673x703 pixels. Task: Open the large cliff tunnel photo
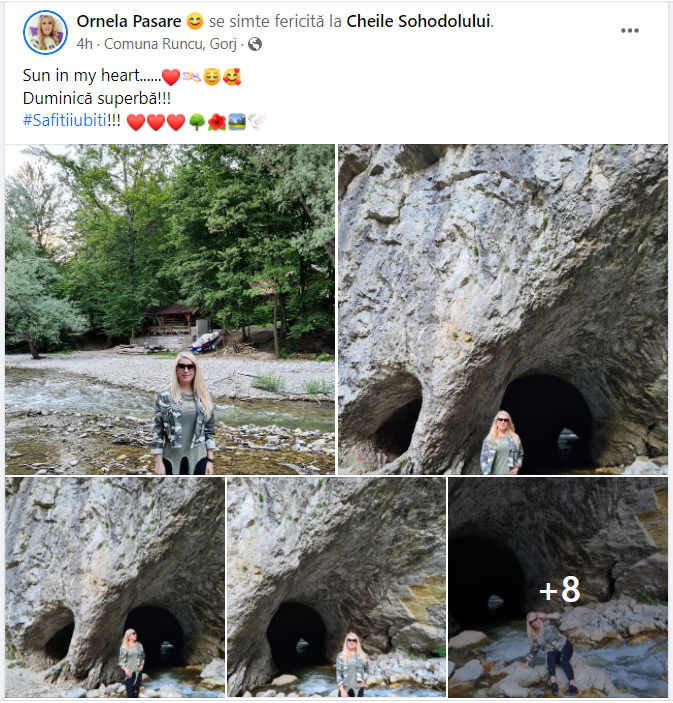click(503, 309)
